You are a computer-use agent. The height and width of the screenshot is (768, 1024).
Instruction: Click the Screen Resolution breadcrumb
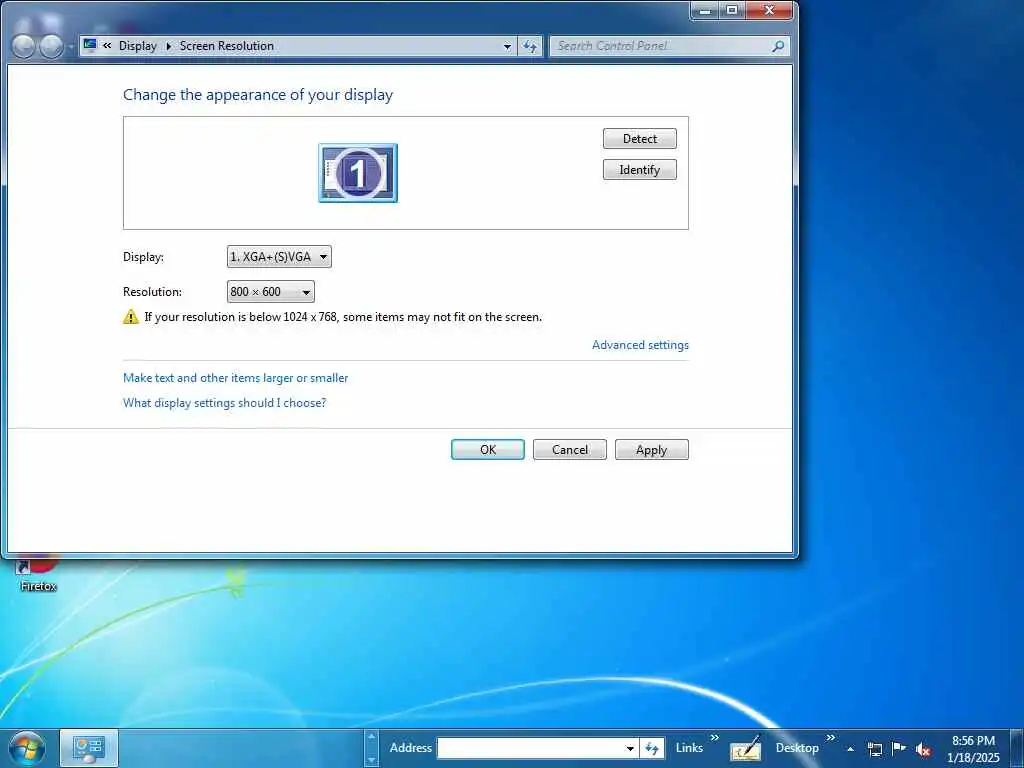(x=227, y=46)
